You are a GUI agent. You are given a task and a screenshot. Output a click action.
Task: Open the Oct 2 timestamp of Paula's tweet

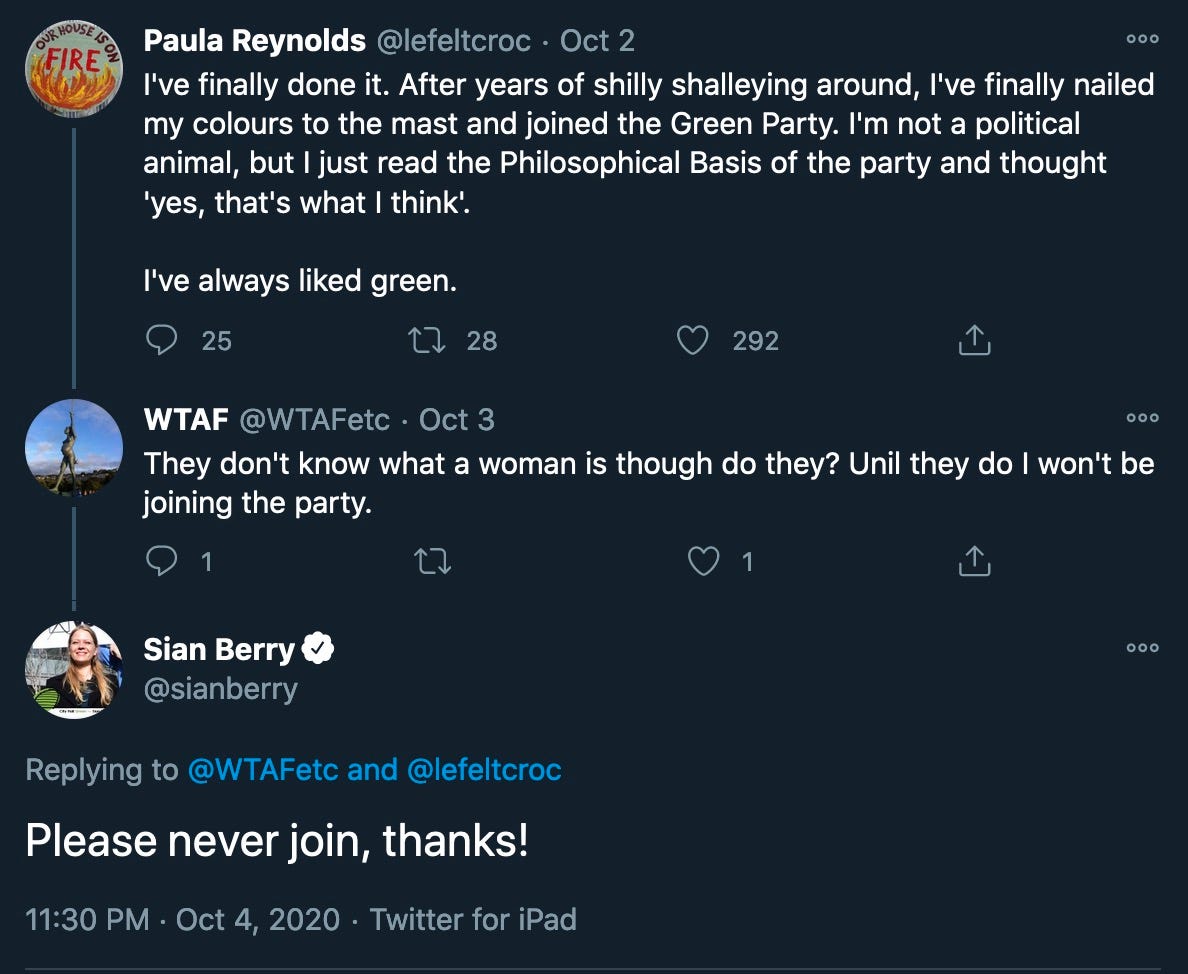tap(597, 41)
